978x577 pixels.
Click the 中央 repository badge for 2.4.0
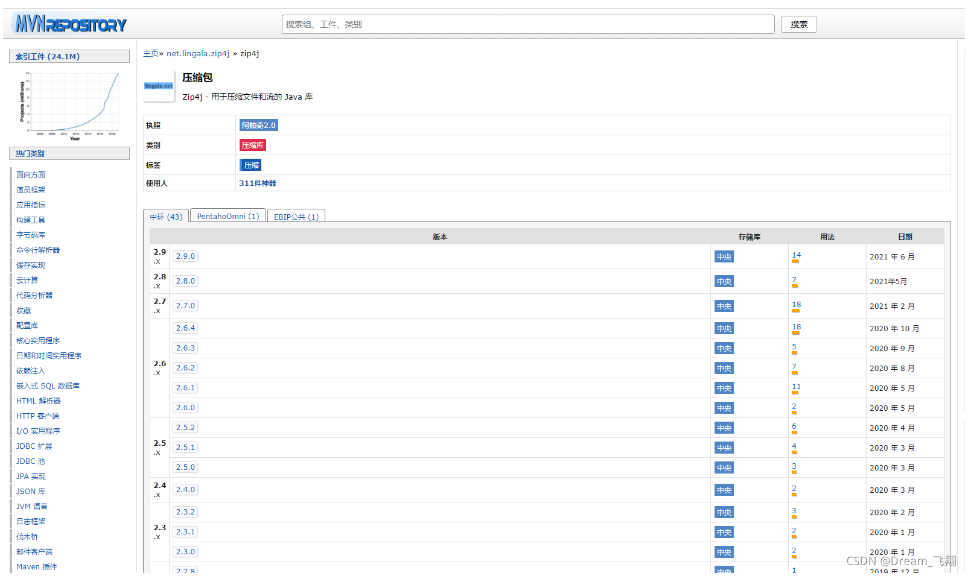point(724,490)
